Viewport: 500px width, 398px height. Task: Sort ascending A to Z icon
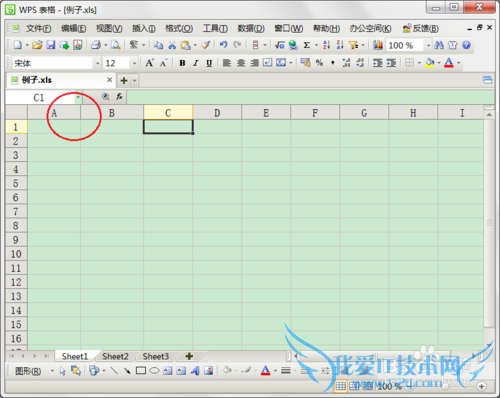tap(327, 45)
